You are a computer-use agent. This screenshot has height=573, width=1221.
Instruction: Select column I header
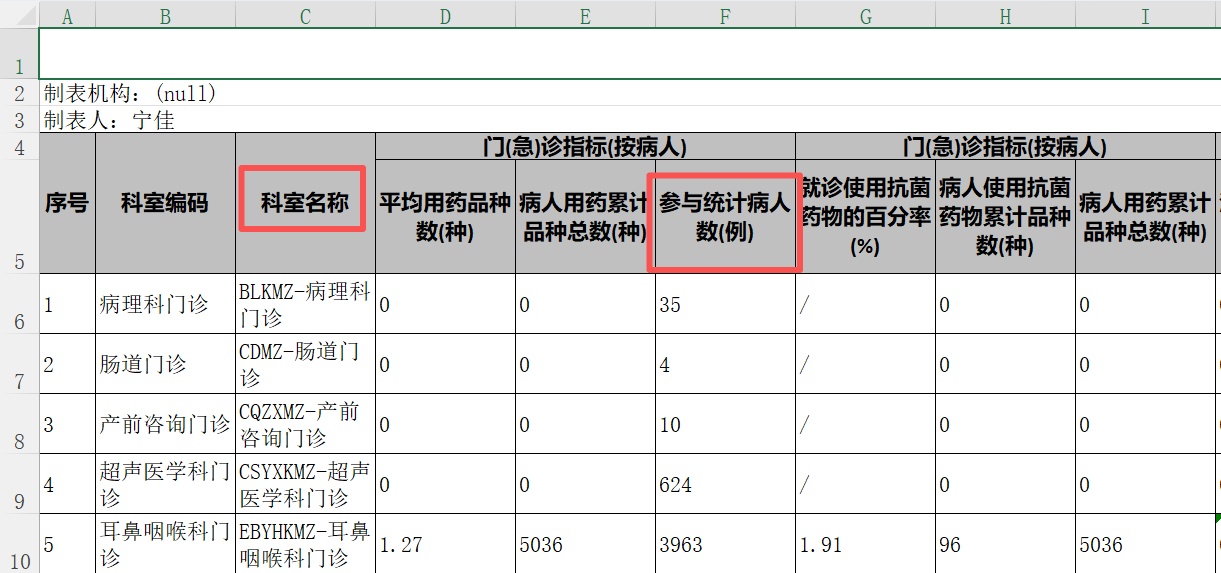coord(1145,15)
